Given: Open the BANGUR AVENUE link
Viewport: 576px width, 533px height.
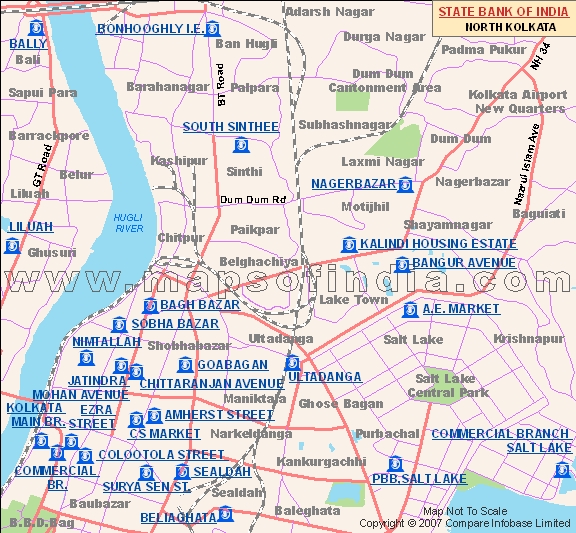Looking at the screenshot, I should point(464,263).
